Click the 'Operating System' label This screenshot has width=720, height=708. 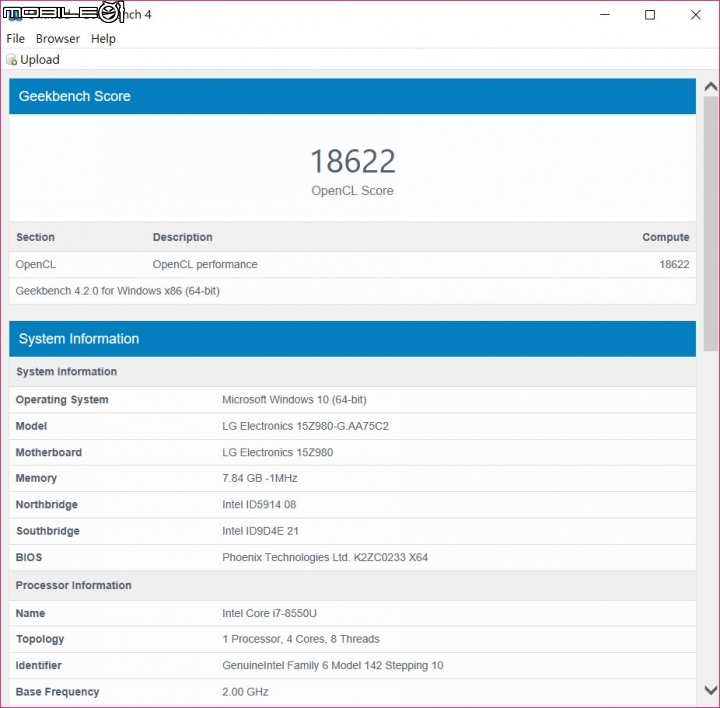click(62, 399)
